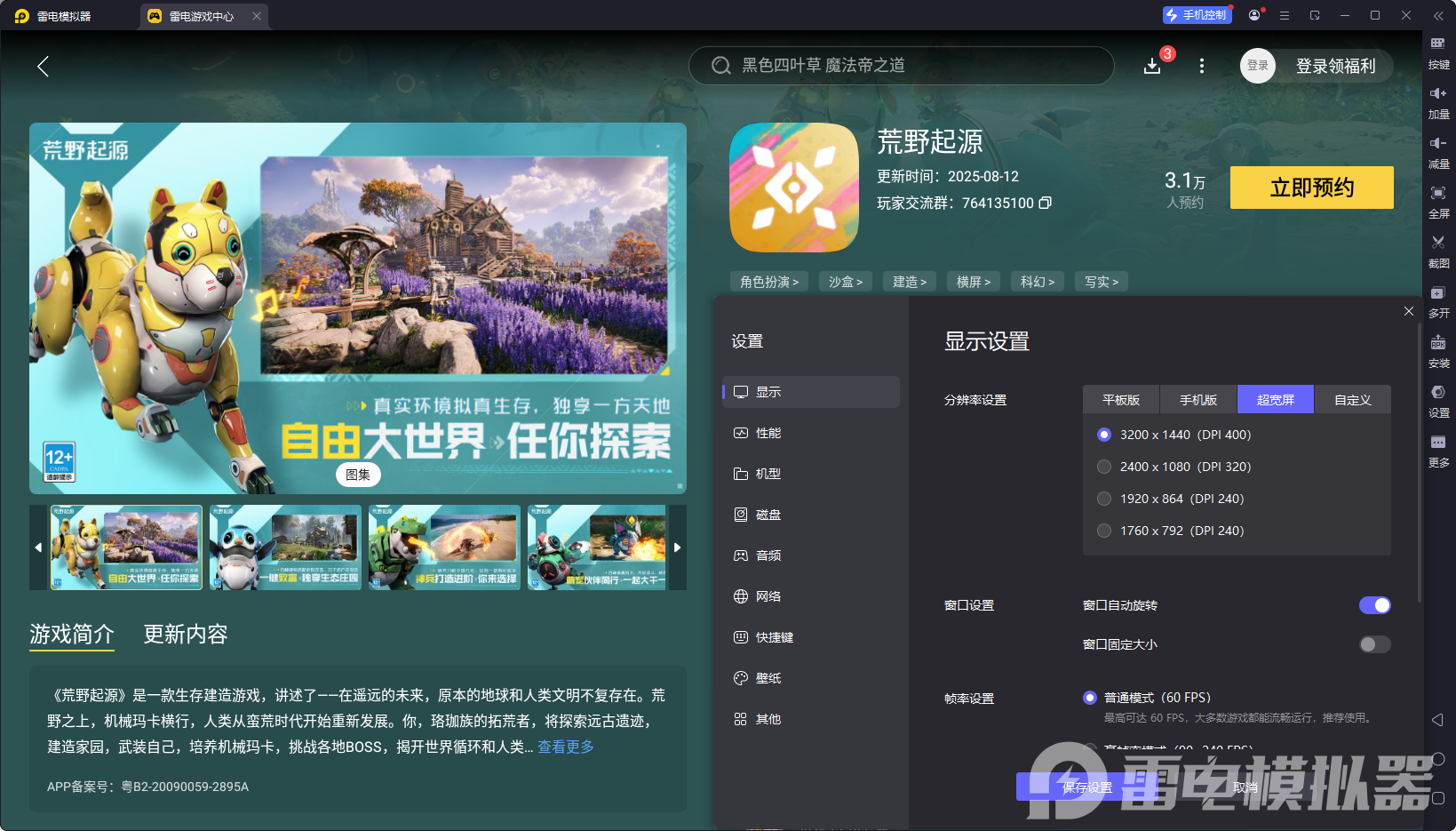Select the 网络 network settings section
This screenshot has height=831, width=1456.
[769, 595]
